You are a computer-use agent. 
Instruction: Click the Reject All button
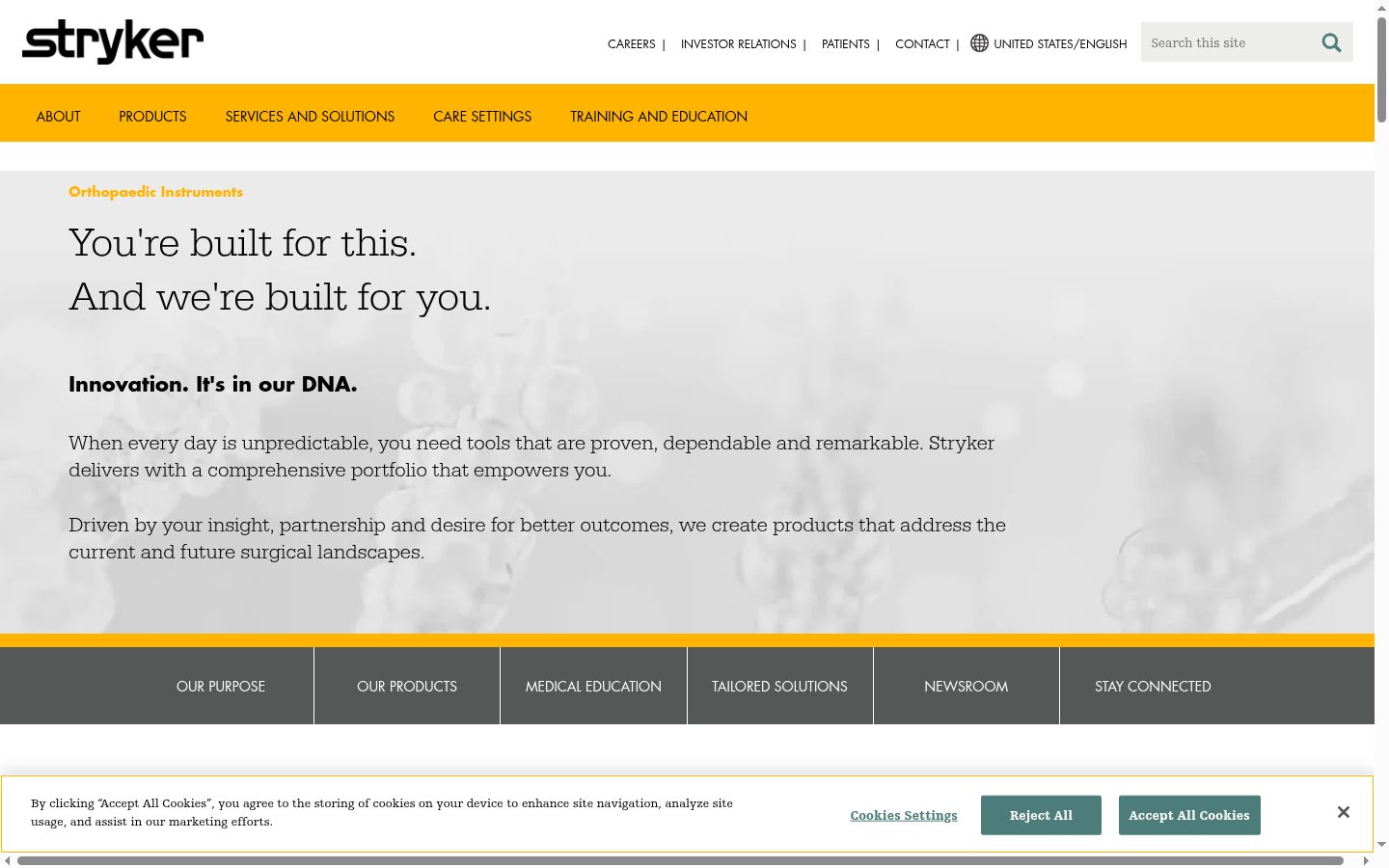[x=1041, y=815]
